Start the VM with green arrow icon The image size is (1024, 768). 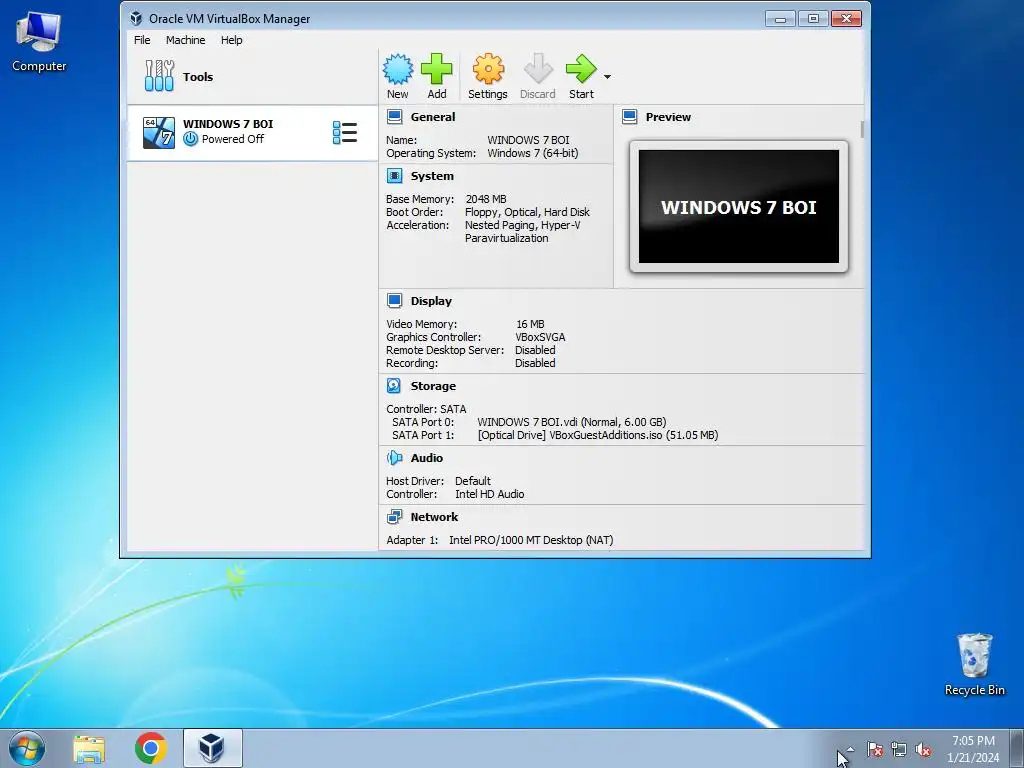581,69
